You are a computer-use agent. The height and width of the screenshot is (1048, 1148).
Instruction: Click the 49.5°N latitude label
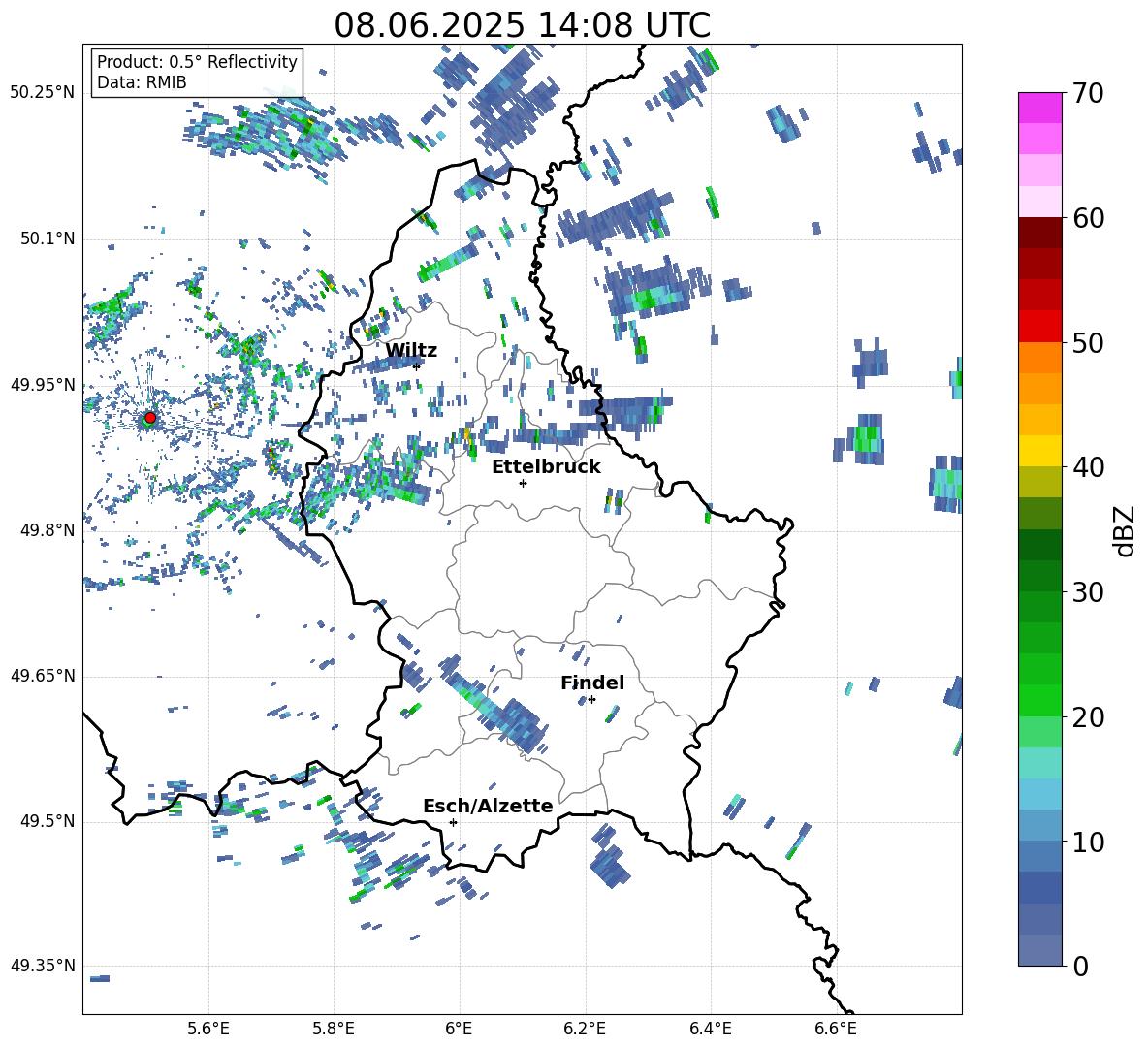(48, 821)
